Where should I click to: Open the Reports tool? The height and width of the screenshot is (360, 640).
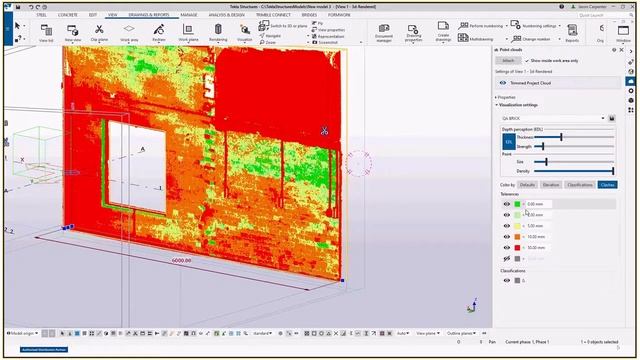[x=572, y=33]
